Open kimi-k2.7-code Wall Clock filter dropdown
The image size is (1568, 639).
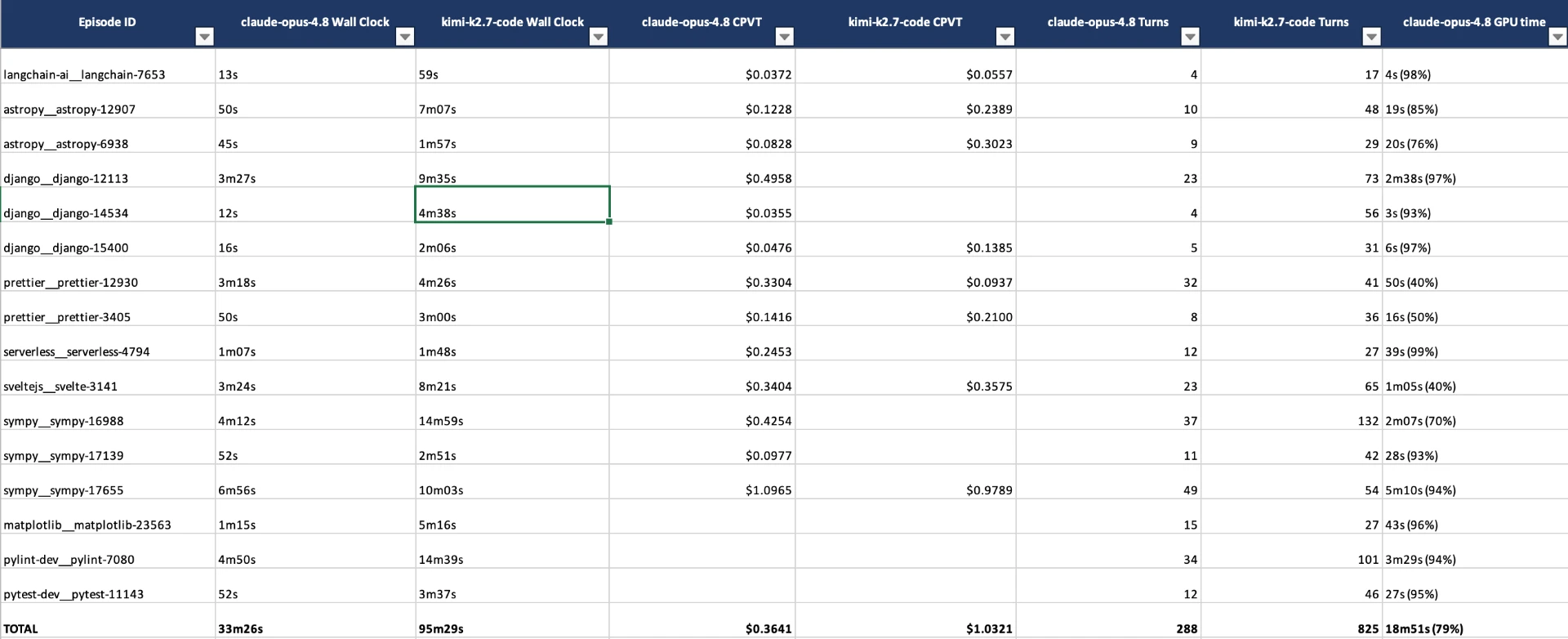(599, 37)
